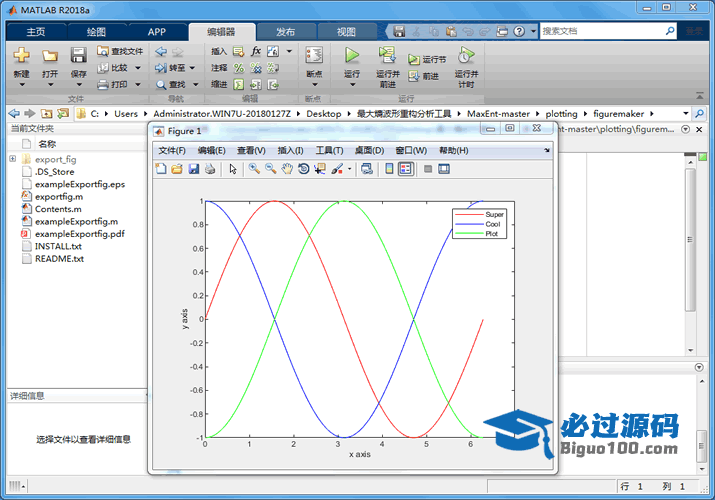Click Show Plot Tools and Dock icon

coord(444,169)
